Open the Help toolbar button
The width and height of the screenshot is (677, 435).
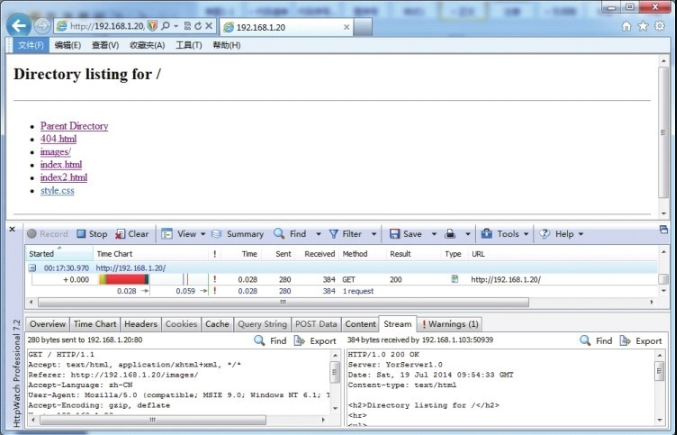coord(557,234)
